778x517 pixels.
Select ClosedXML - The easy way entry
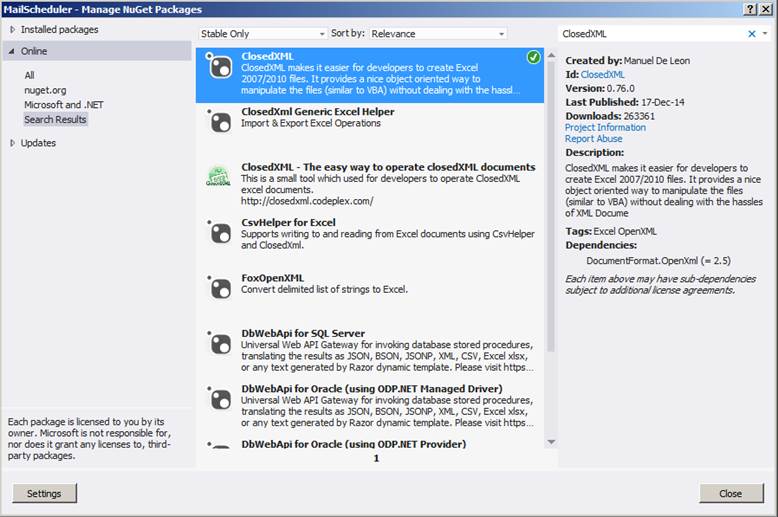[370, 187]
